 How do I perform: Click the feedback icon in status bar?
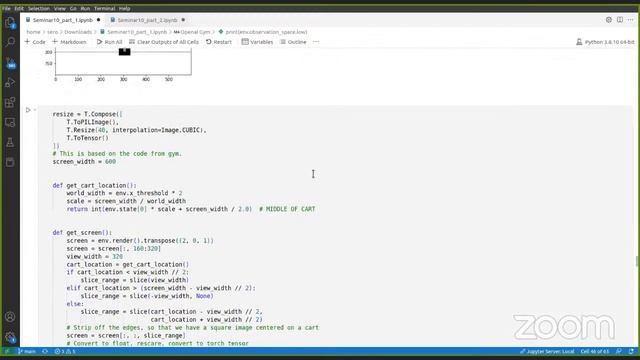(x=619, y=351)
